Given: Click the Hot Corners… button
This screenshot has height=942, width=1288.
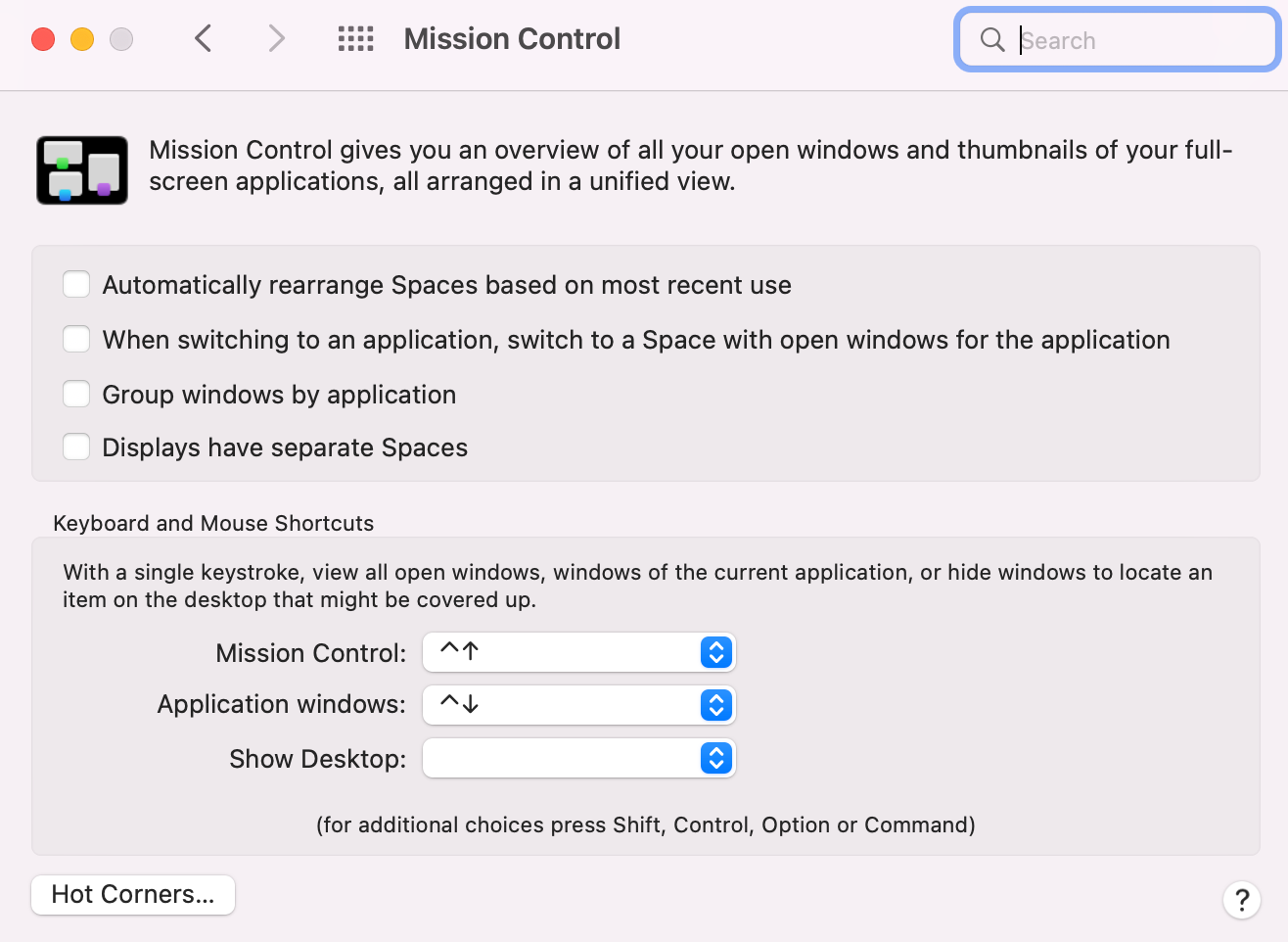Looking at the screenshot, I should (x=133, y=894).
